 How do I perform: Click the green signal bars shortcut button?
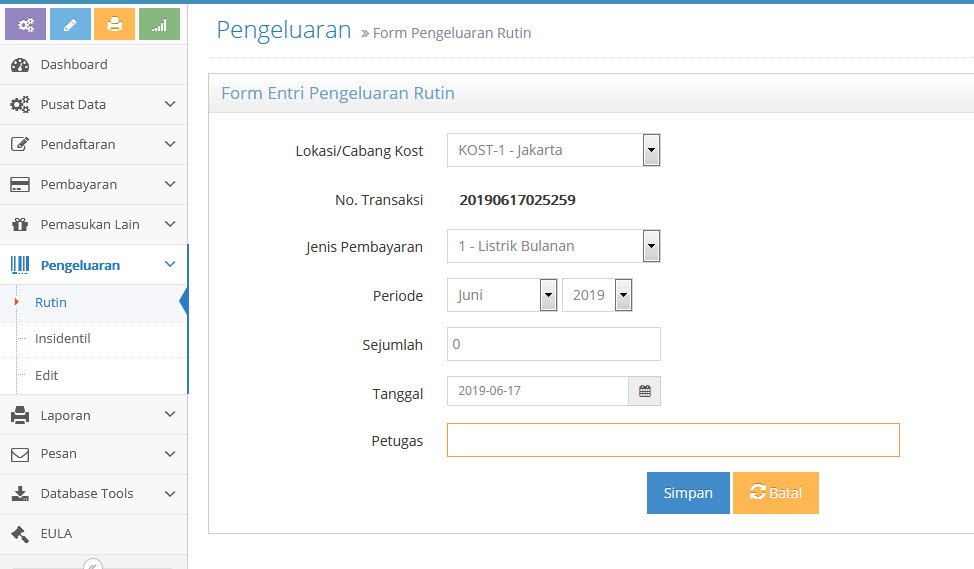click(160, 24)
